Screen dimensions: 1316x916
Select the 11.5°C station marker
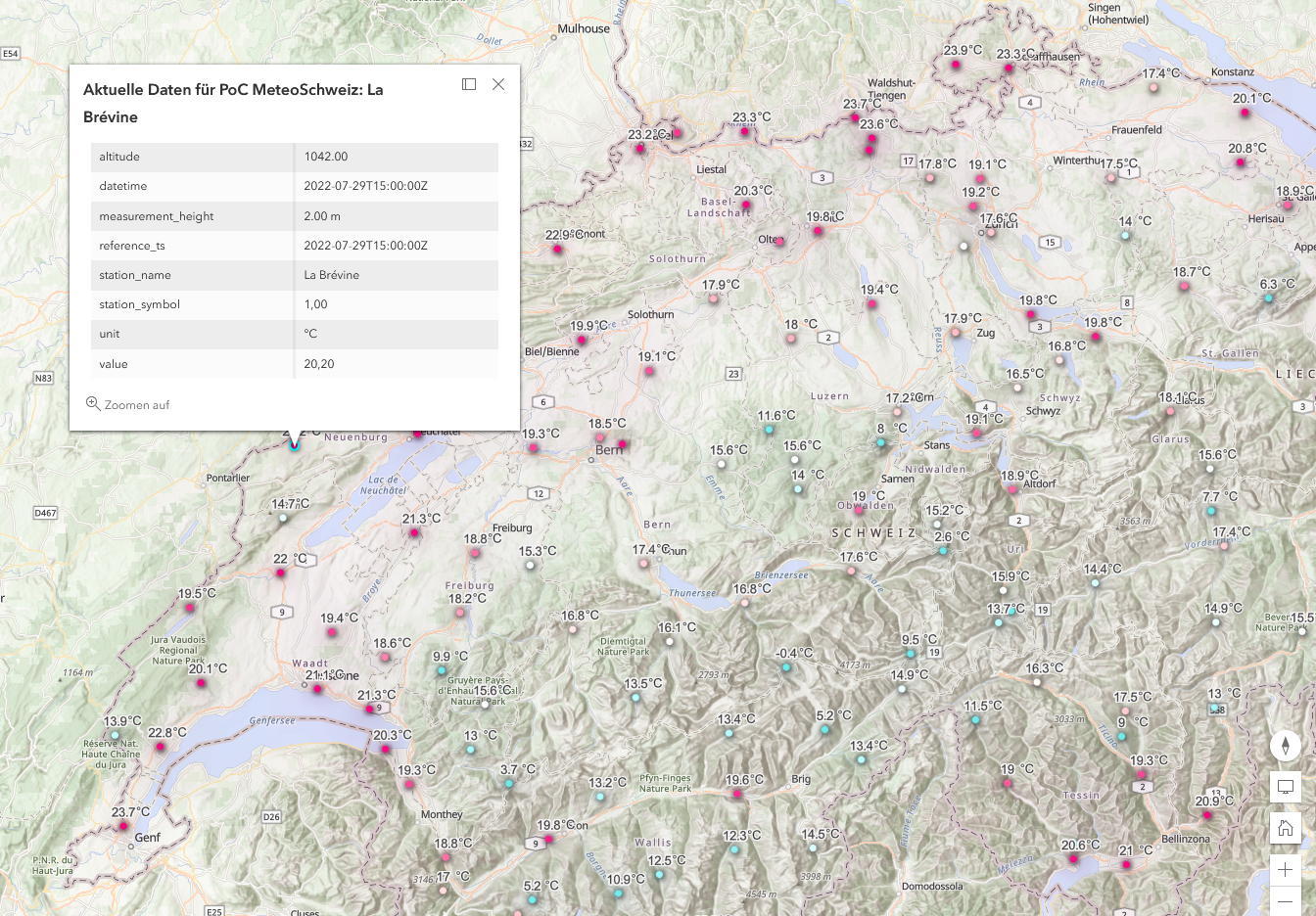(x=975, y=720)
